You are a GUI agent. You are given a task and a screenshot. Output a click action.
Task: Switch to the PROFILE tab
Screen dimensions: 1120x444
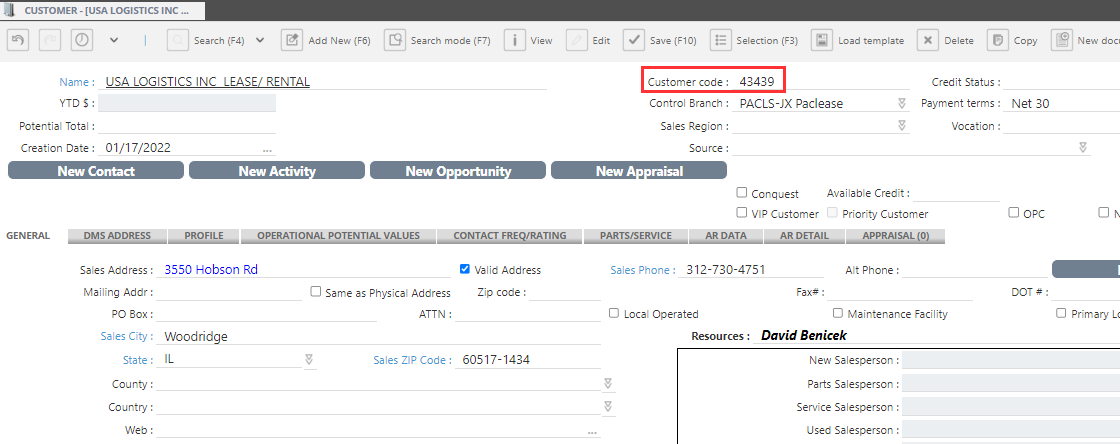tap(204, 236)
